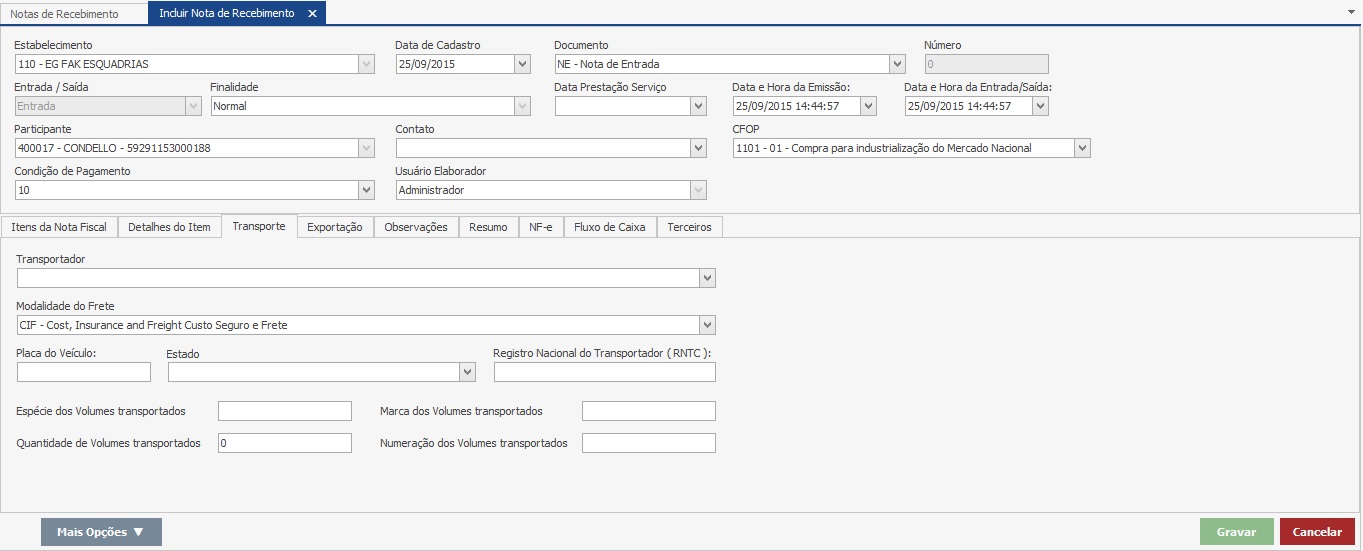Image resolution: width=1363 pixels, height=551 pixels.
Task: Expand Modalidade do Frete dropdown
Action: 707,325
